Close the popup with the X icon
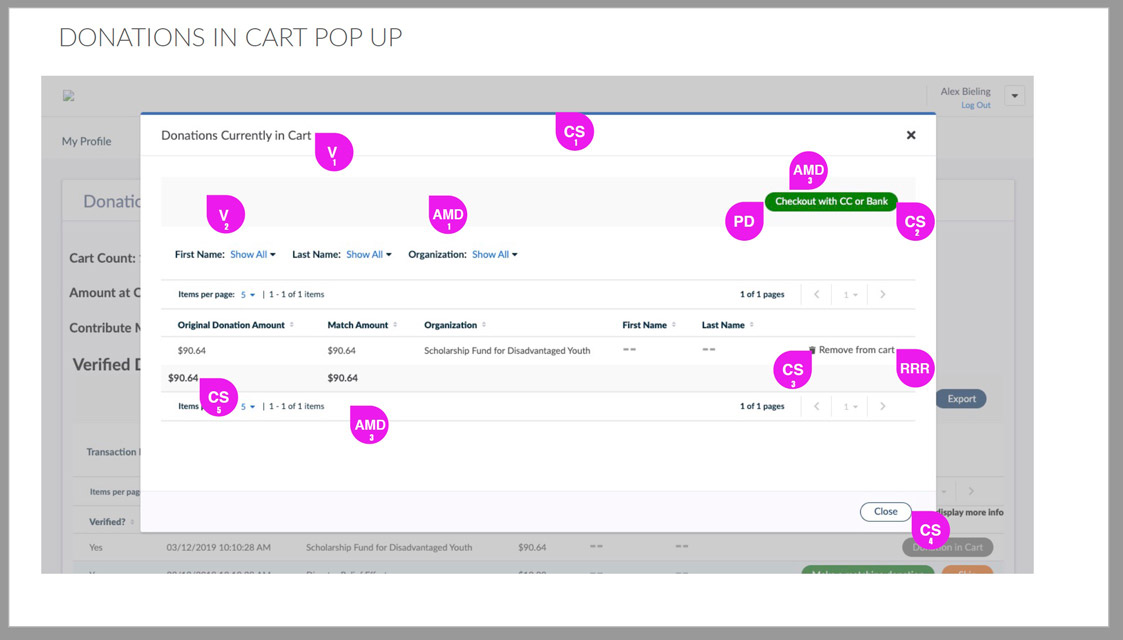 click(910, 135)
